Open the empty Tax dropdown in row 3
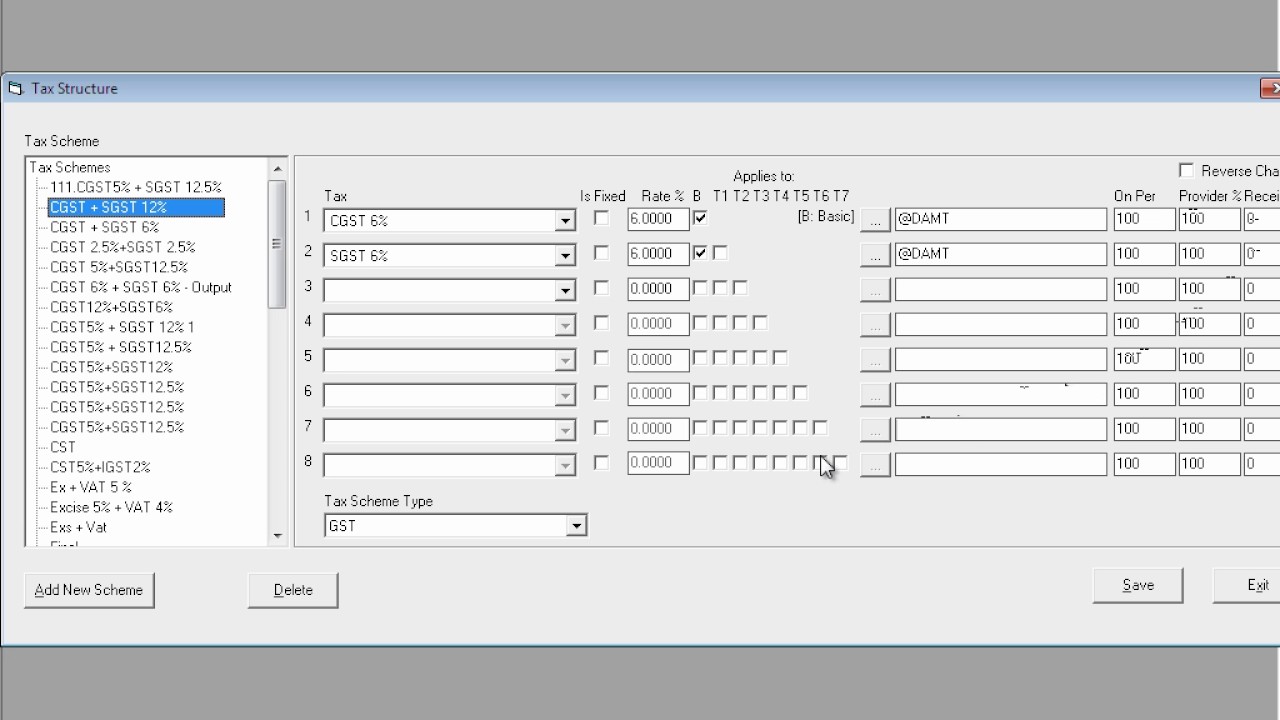Screen dimensions: 1280x720 coord(565,291)
